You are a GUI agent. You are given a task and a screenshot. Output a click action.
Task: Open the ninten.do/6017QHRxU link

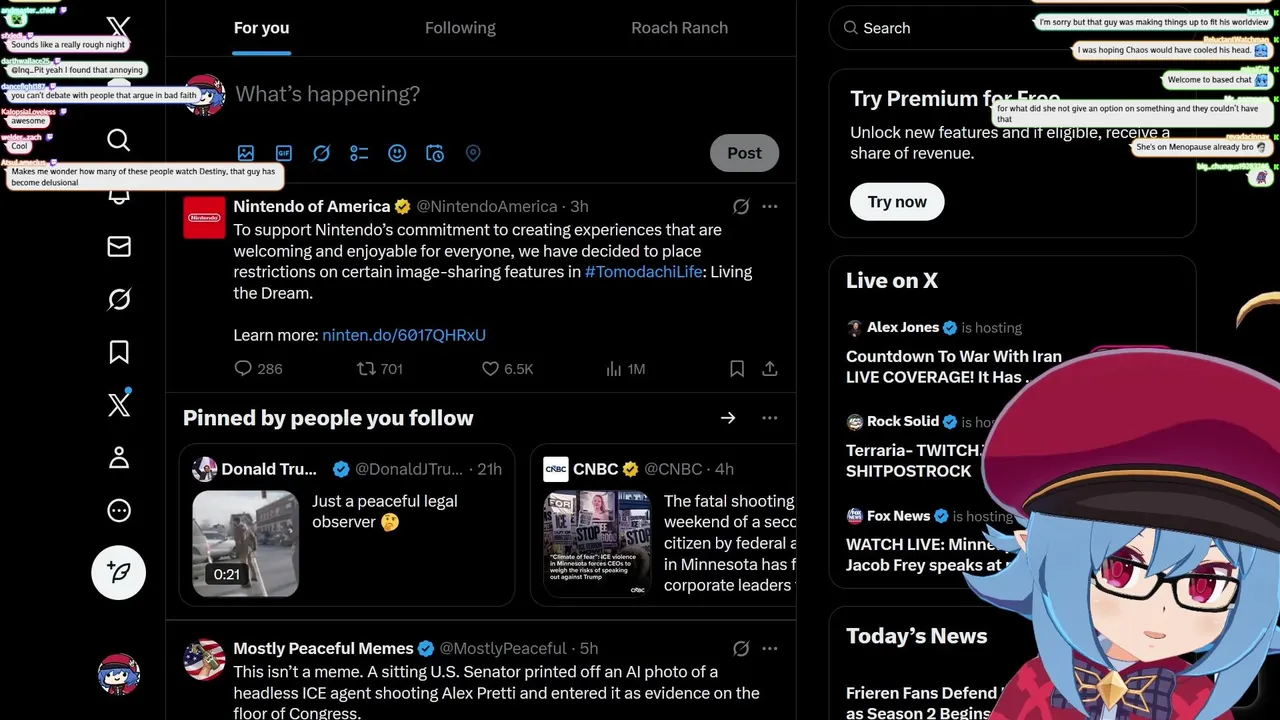click(404, 335)
